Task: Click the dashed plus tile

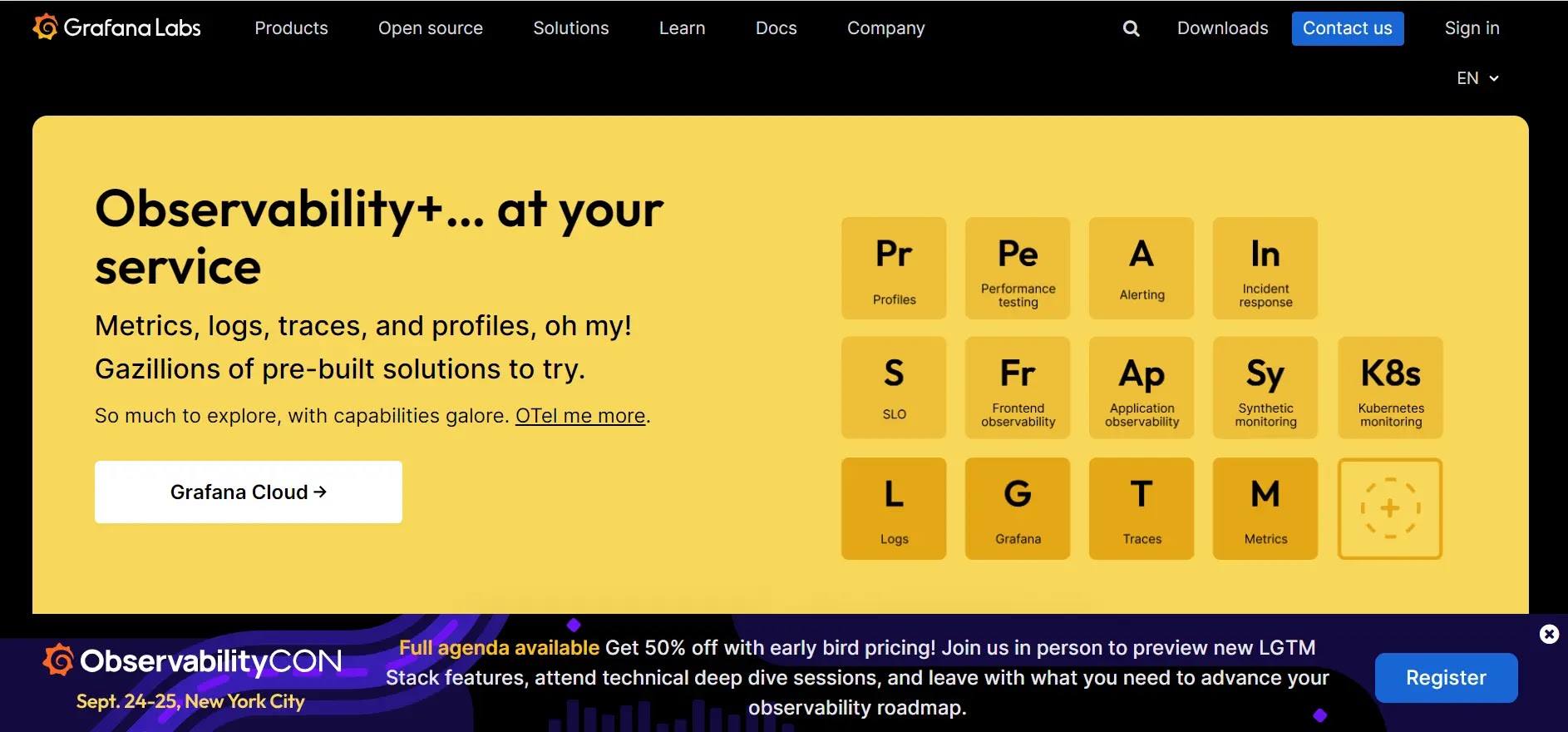Action: click(1390, 508)
